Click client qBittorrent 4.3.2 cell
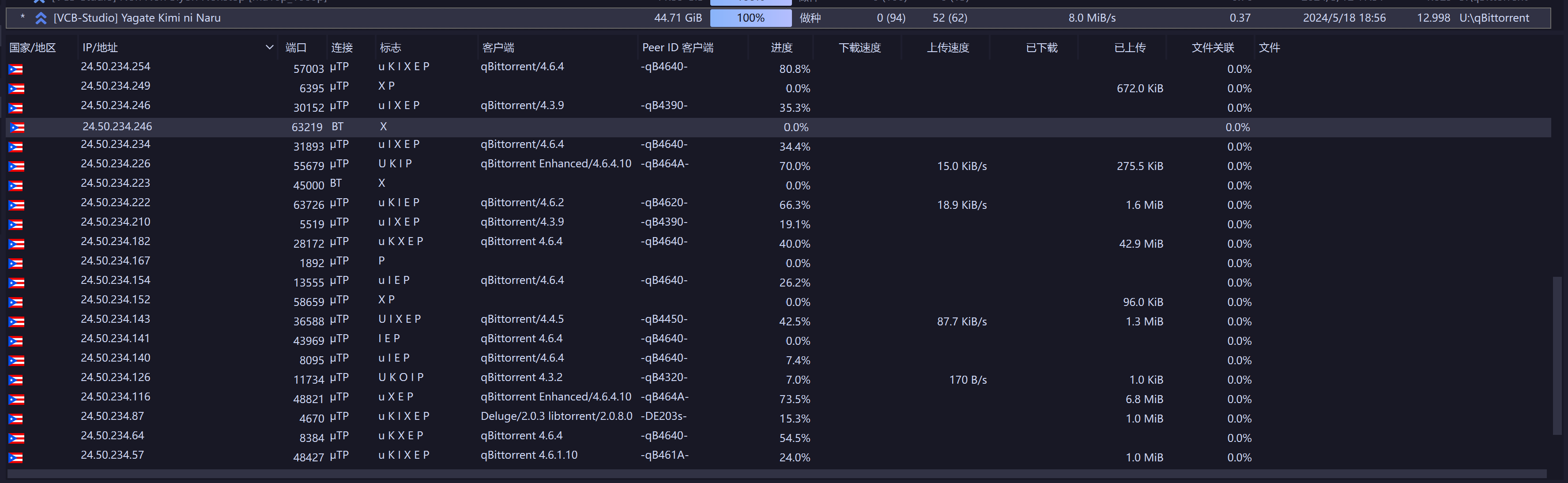Screen dimensions: 1568x483 (x=522, y=377)
